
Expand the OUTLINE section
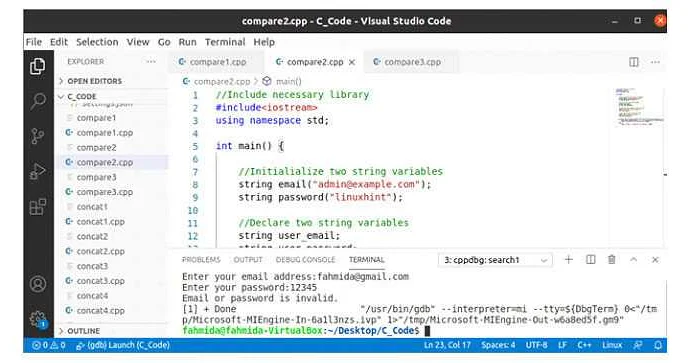(112, 331)
